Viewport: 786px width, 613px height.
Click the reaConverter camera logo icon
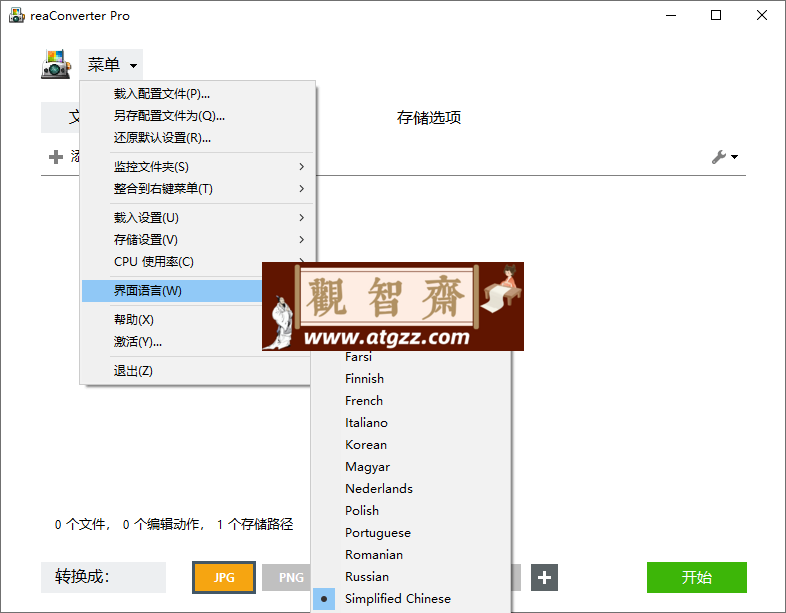tap(55, 64)
